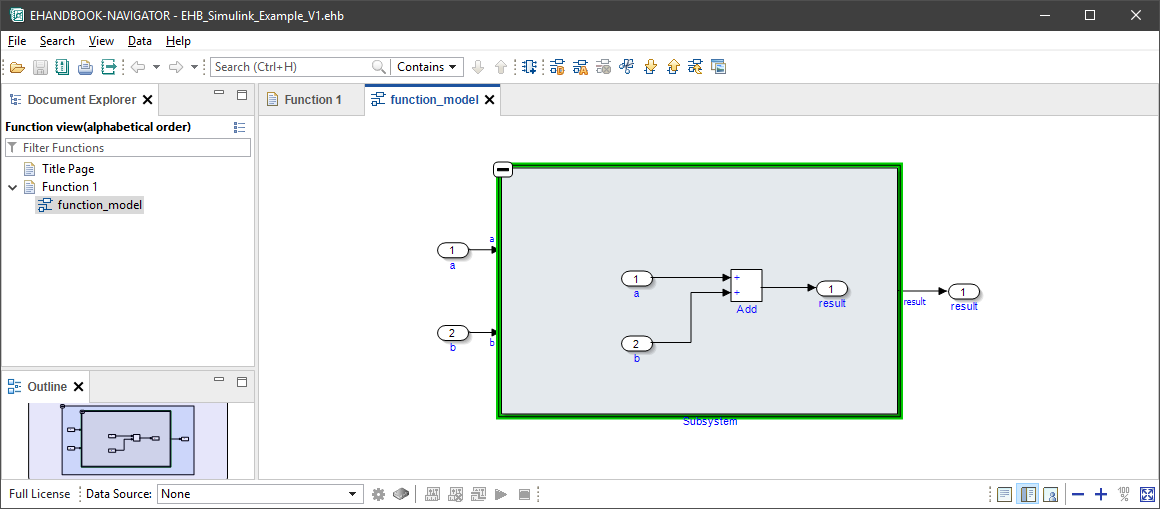Click the zoom in plus icon
Viewport: 1160px width, 509px height.
click(x=1101, y=494)
